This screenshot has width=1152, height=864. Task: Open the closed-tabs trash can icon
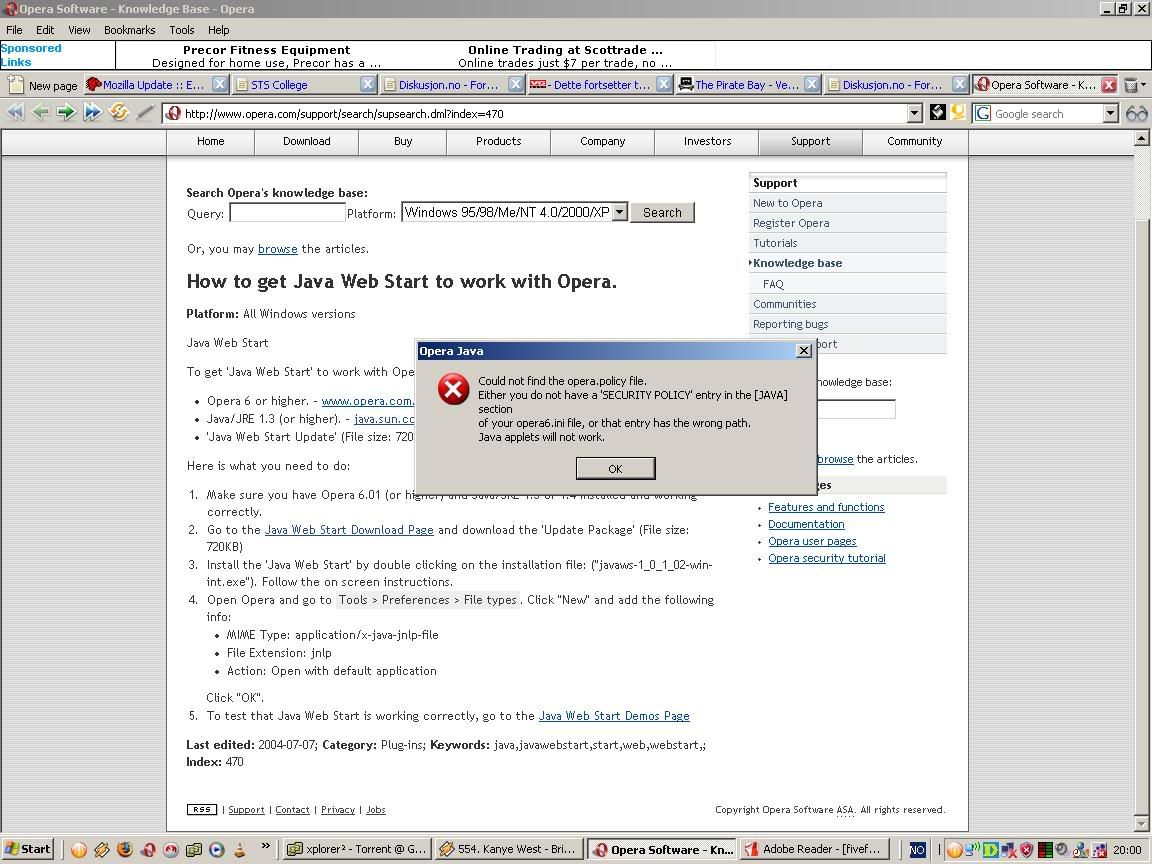1131,85
